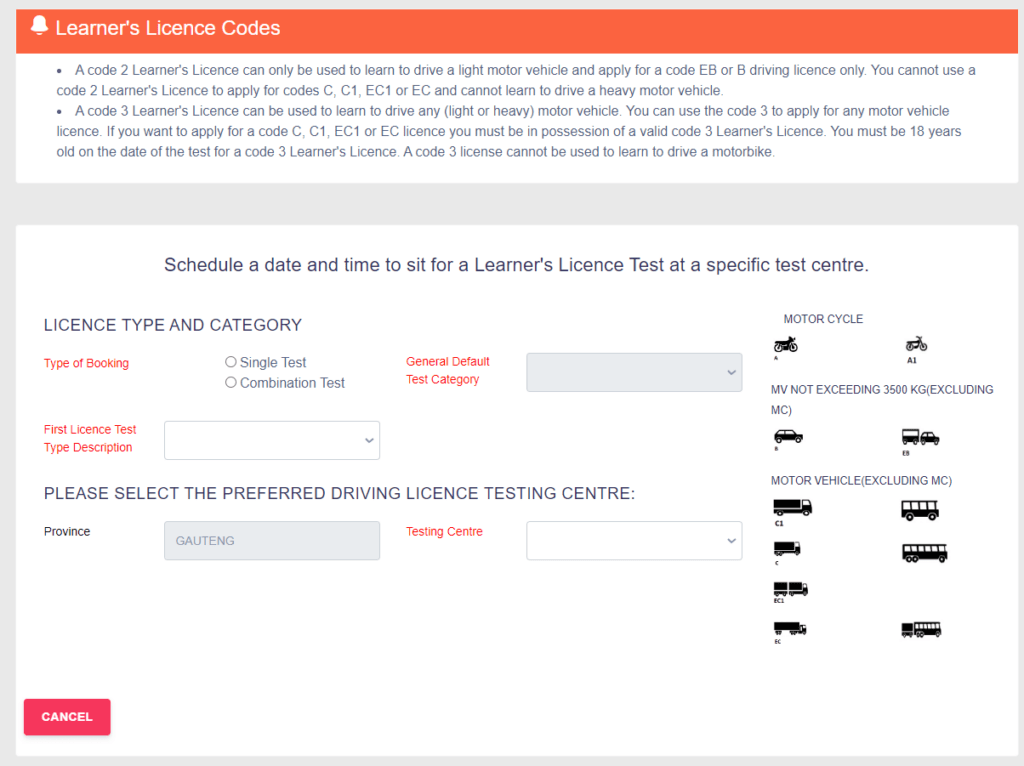Open the General Default Test Category dropdown
Screen dimensions: 1024x766
[x=634, y=372]
